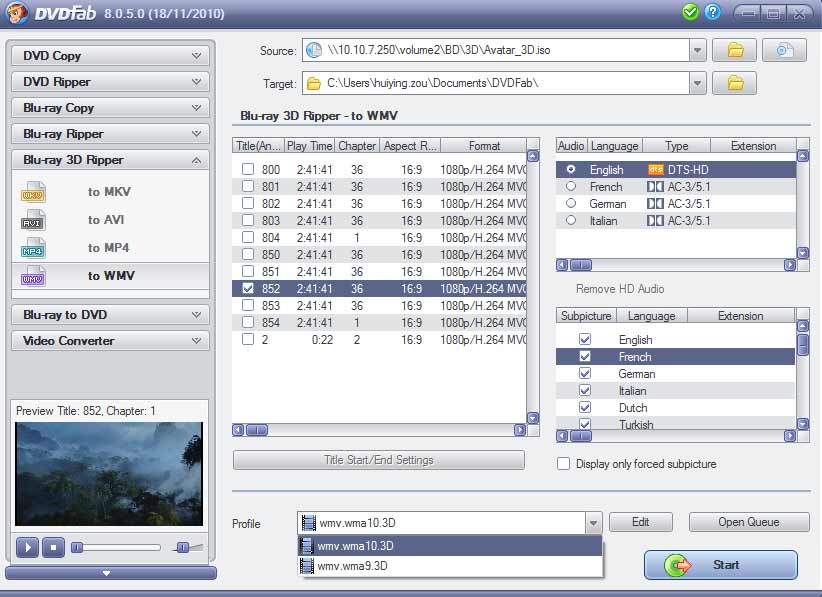Viewport: 822px width, 597px height.
Task: Select German audio radio button
Action: (571, 203)
